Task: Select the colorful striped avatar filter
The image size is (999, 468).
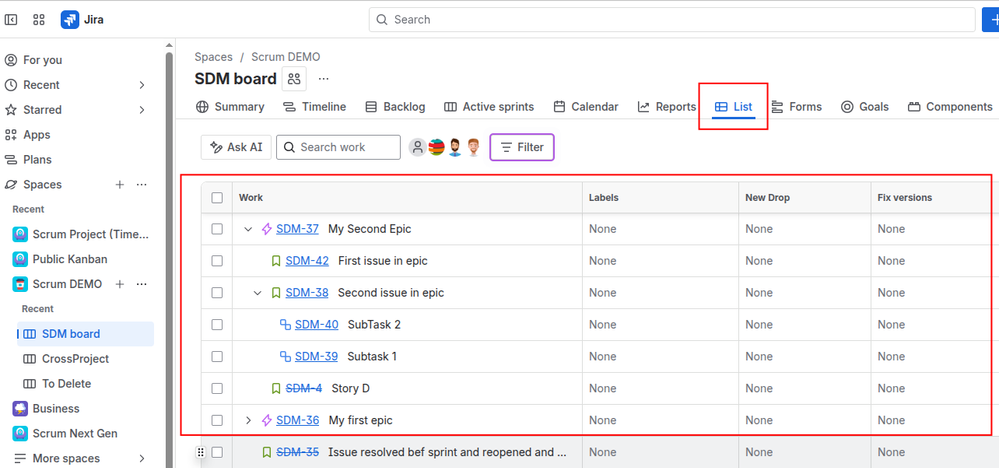Action: [436, 147]
